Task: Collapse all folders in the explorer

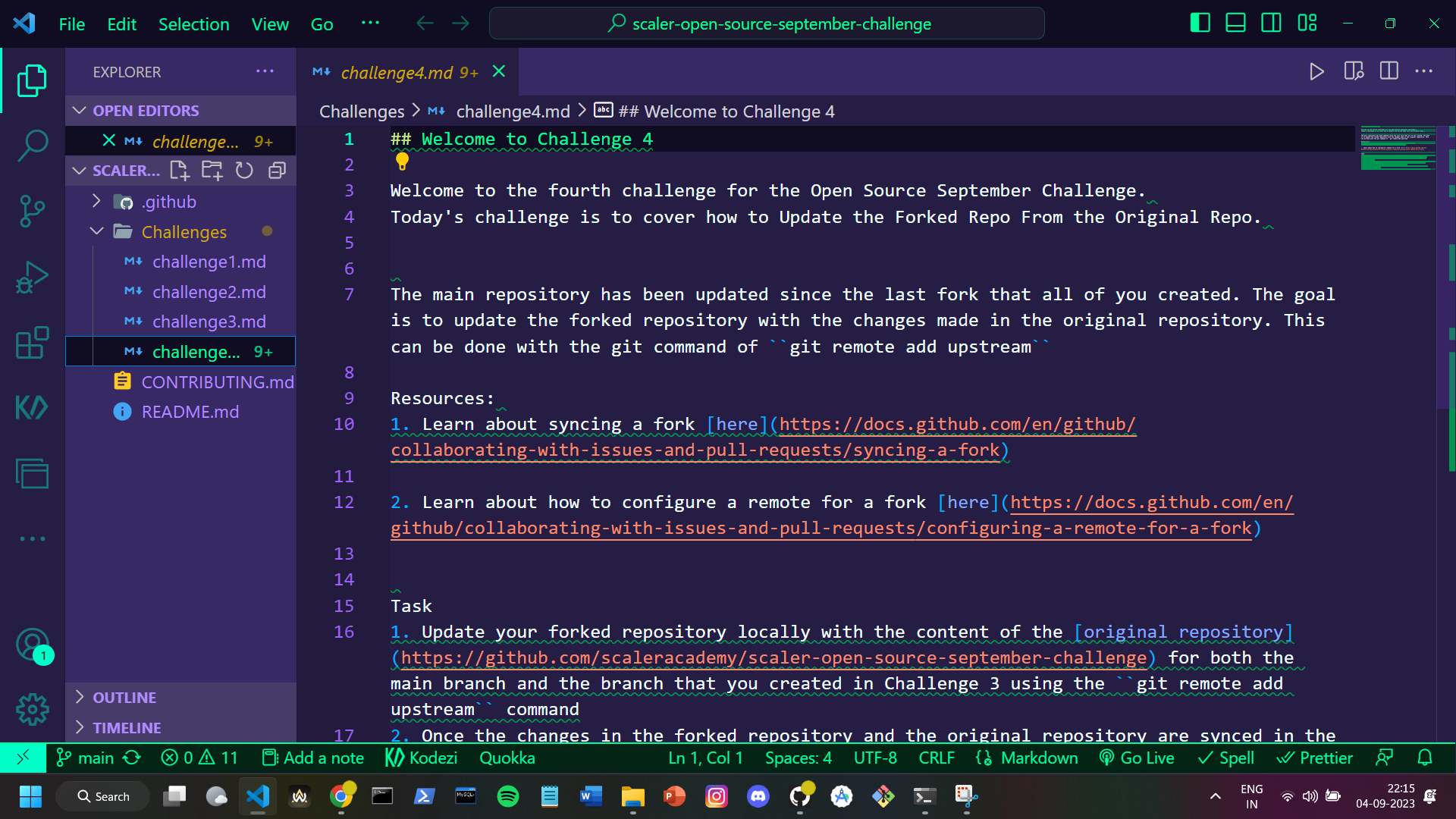Action: 277,171
